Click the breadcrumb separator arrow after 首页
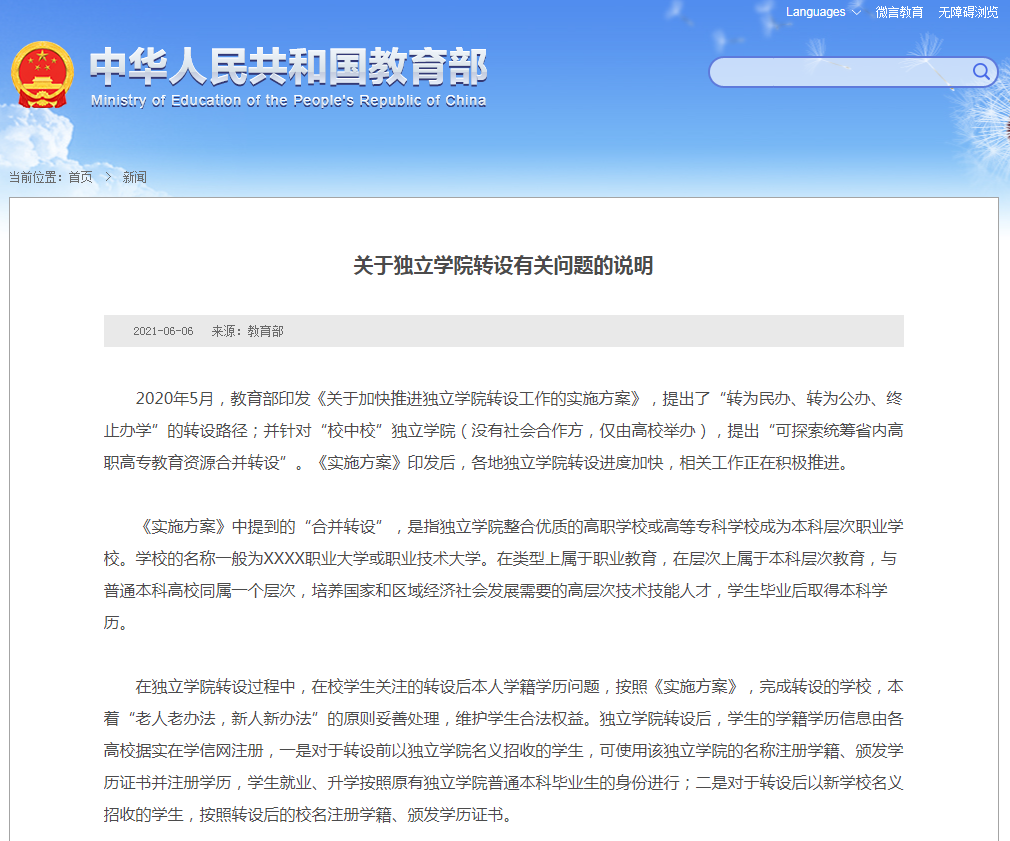Viewport: 1010px width, 841px height. (108, 177)
